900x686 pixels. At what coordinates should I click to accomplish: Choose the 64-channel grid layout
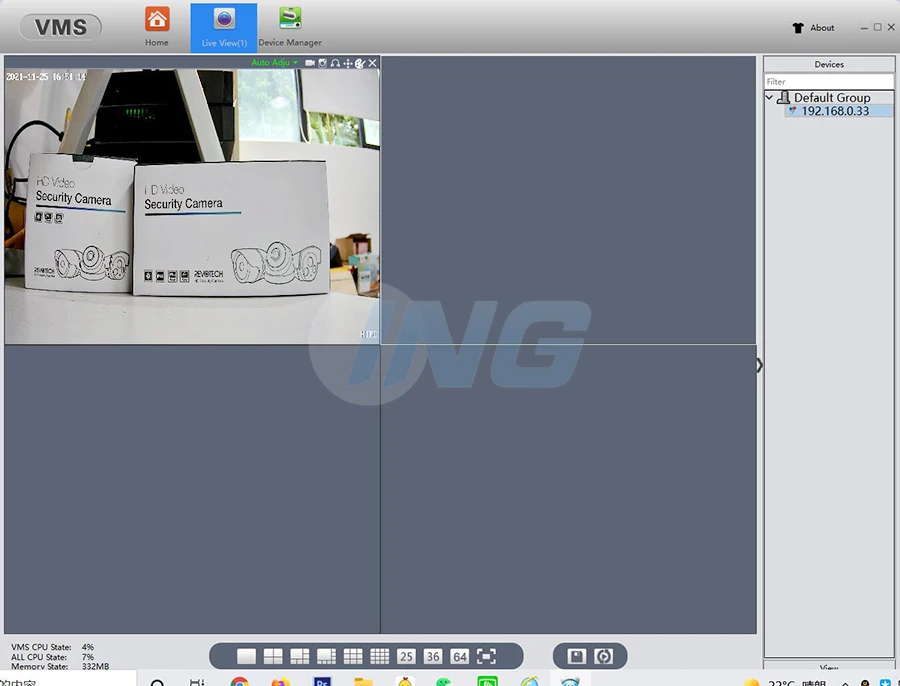[459, 656]
